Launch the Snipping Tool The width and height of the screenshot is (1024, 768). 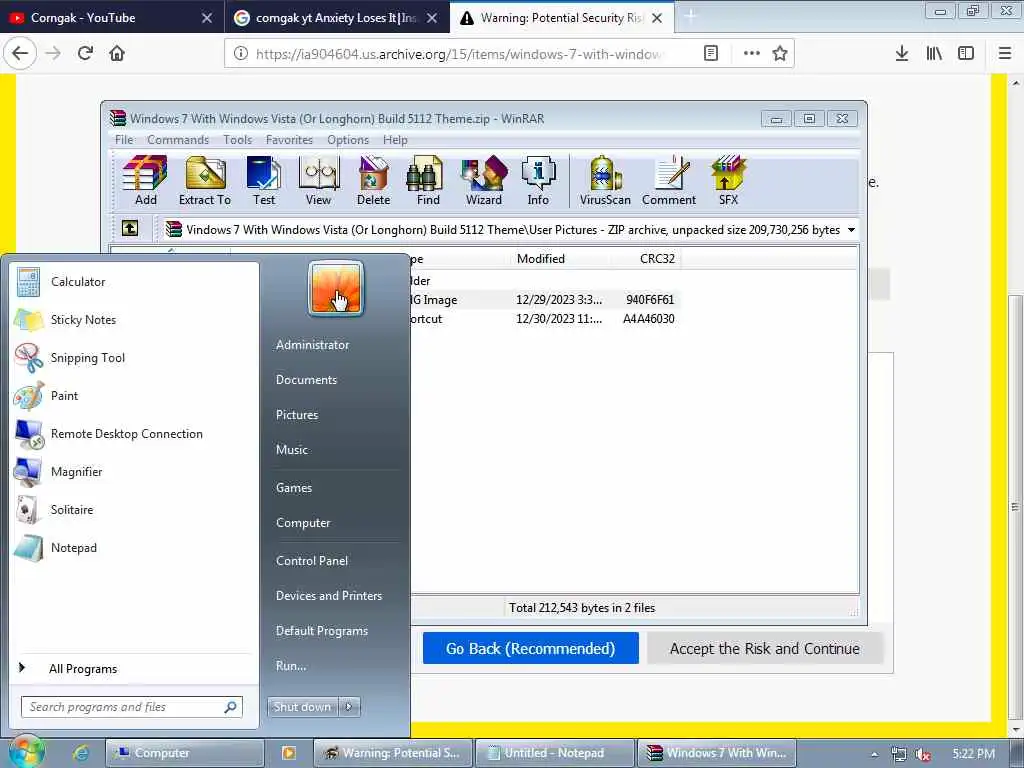pos(134,358)
